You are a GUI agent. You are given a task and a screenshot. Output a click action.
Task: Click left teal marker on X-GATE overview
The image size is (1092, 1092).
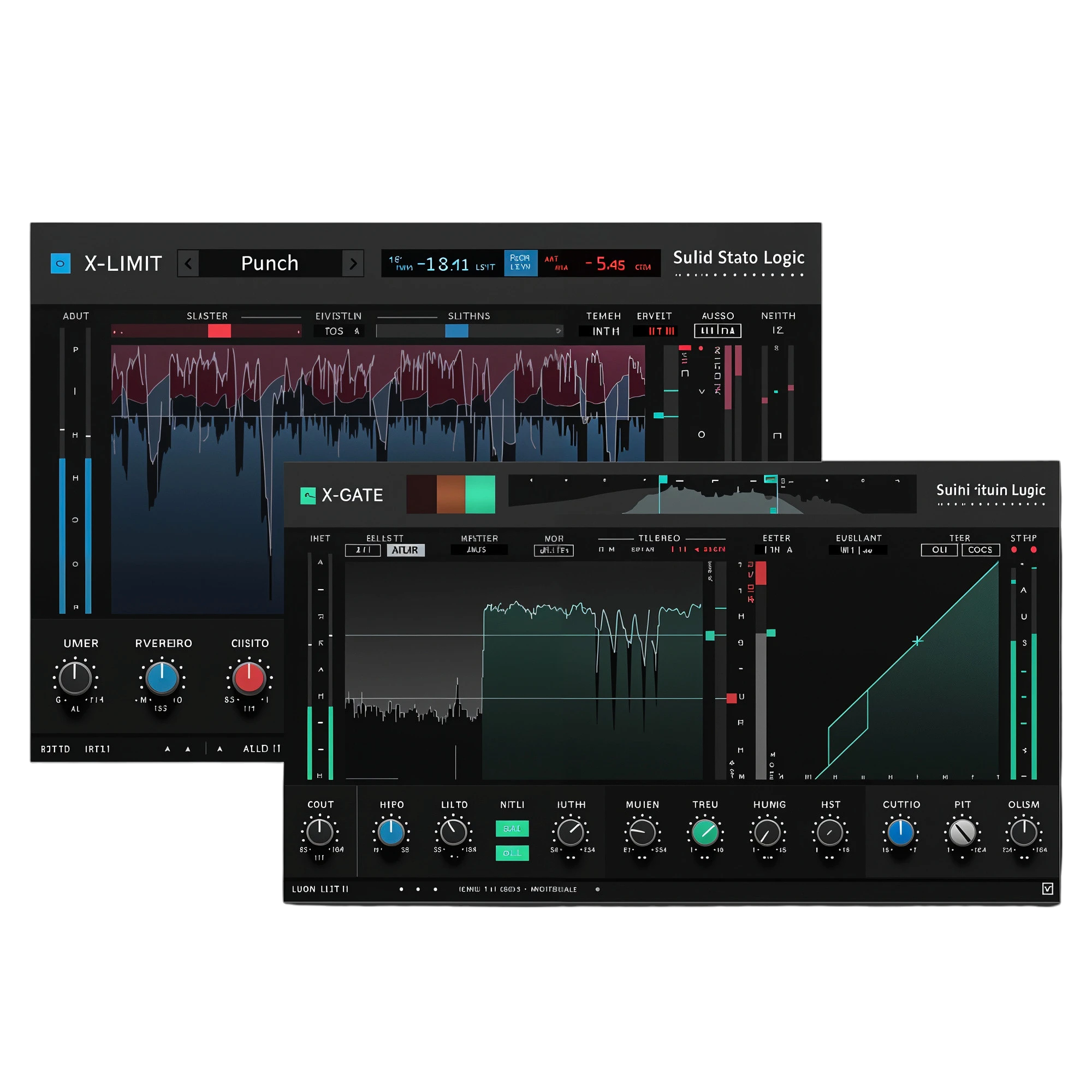click(x=663, y=479)
